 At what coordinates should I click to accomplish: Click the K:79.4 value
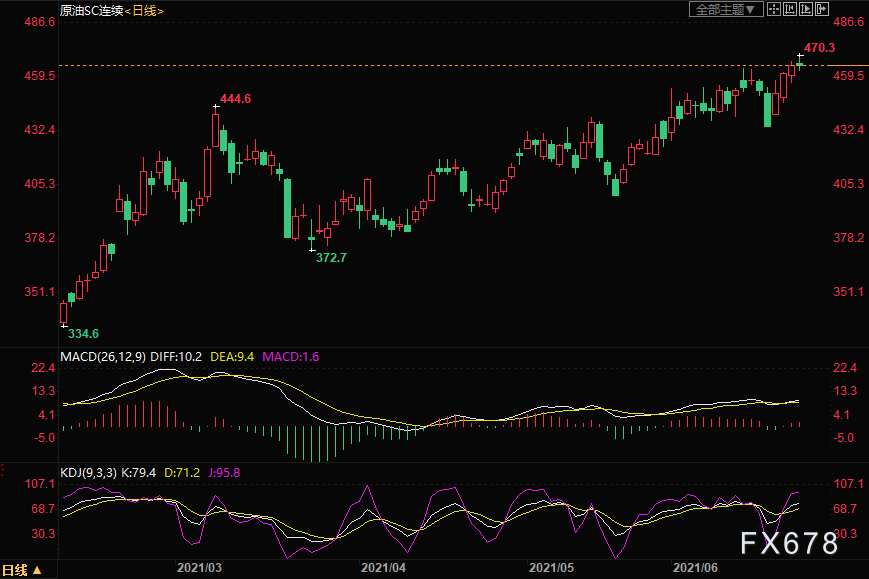tap(139, 473)
